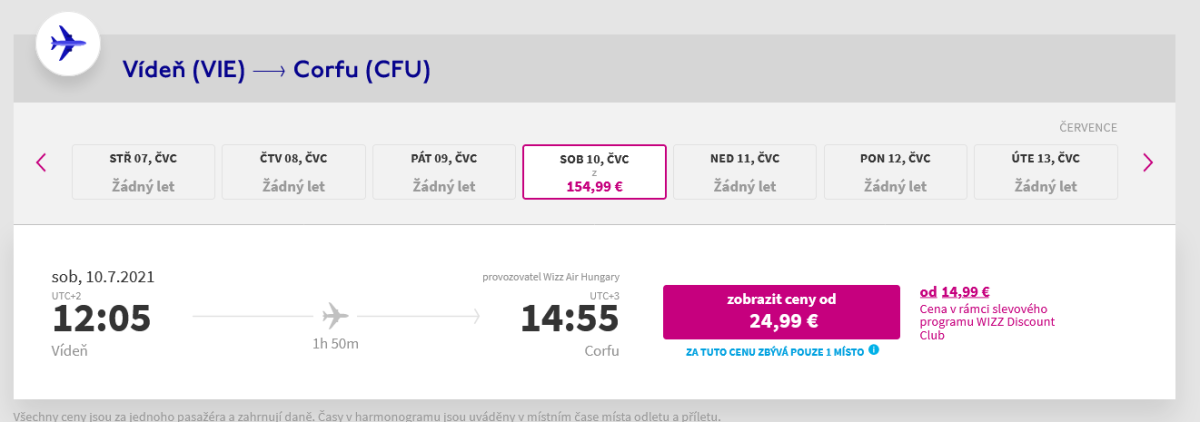Click the ČERVENCE month label
1200x422 pixels.
tap(1088, 128)
